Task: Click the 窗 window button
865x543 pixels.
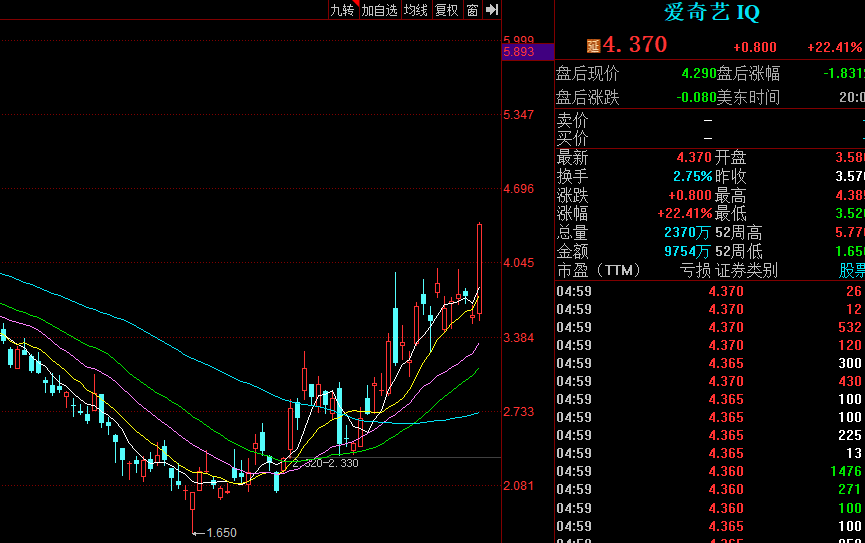Action: pyautogui.click(x=472, y=10)
